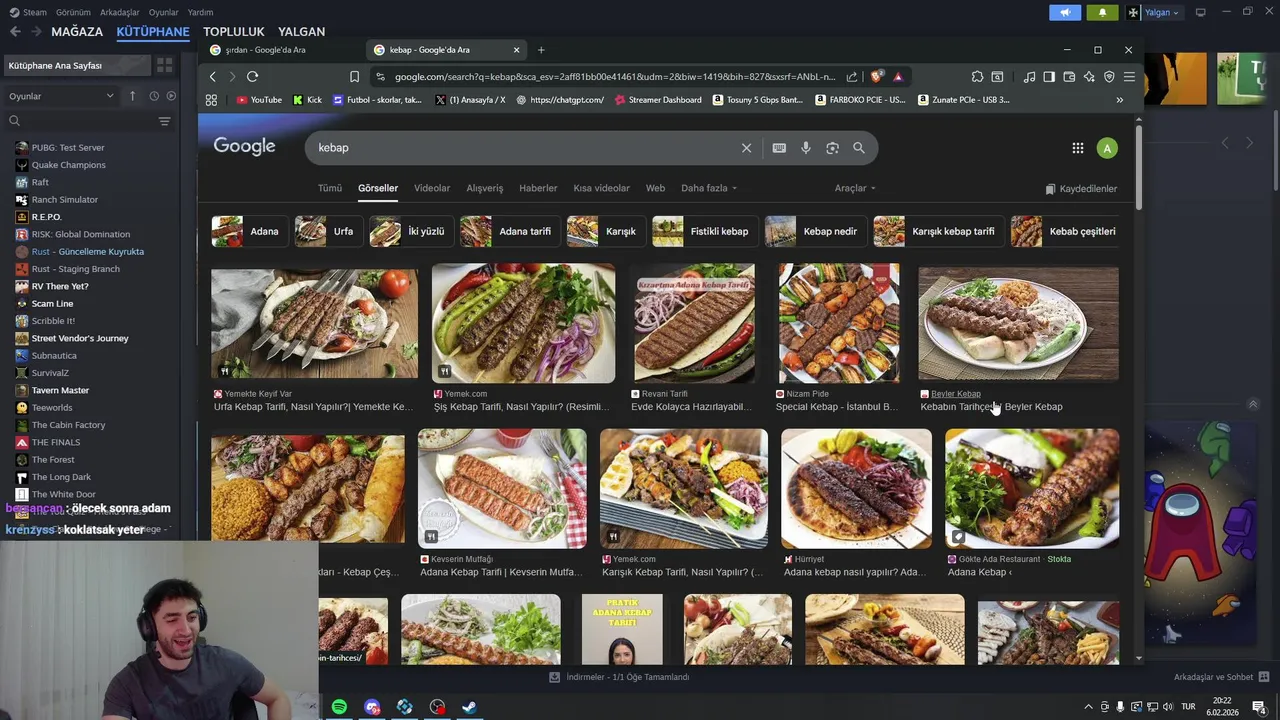Select Tavern Master in Steam game list
This screenshot has width=1280, height=720.
[x=60, y=390]
